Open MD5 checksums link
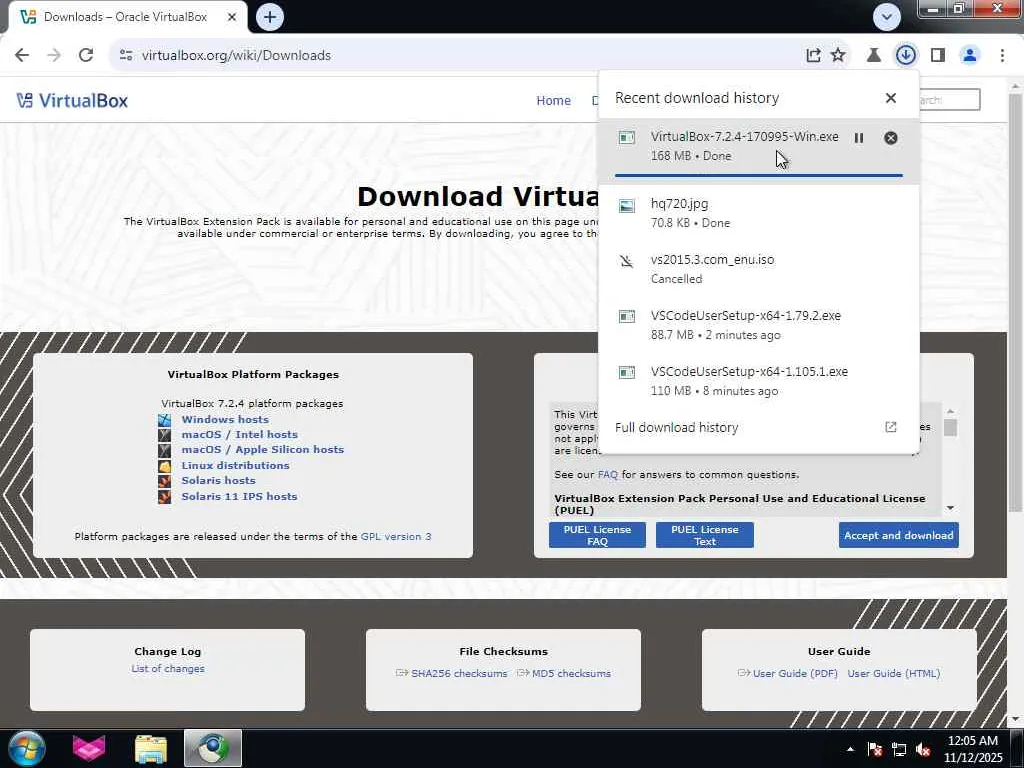The width and height of the screenshot is (1024, 768). pyautogui.click(x=571, y=673)
